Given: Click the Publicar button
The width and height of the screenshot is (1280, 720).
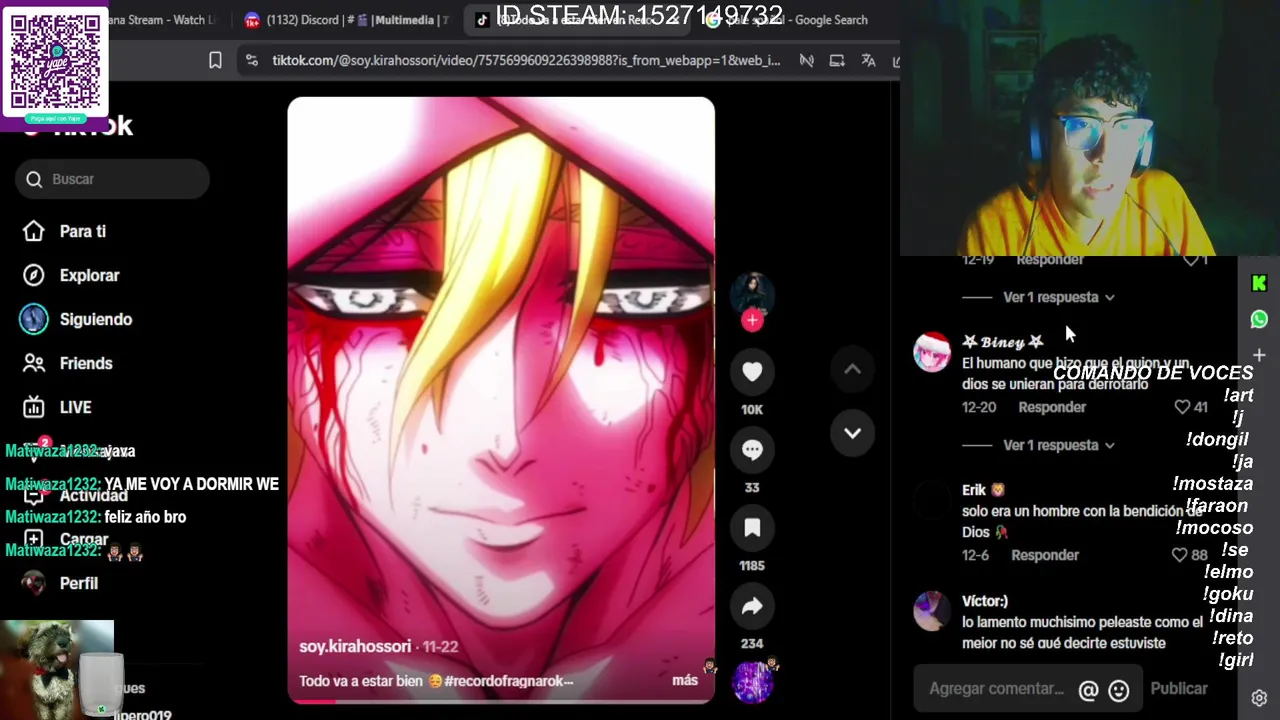Looking at the screenshot, I should tap(1179, 688).
